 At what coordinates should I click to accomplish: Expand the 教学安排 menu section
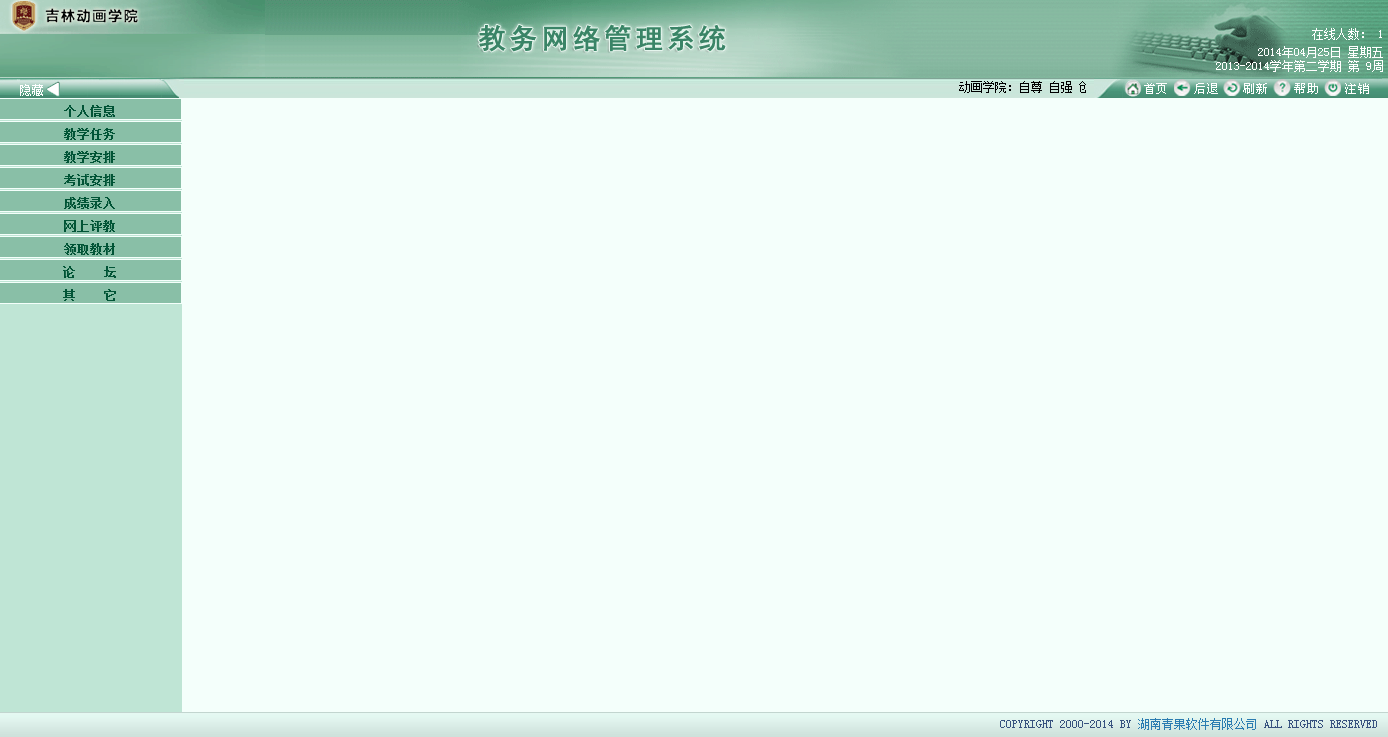90,157
